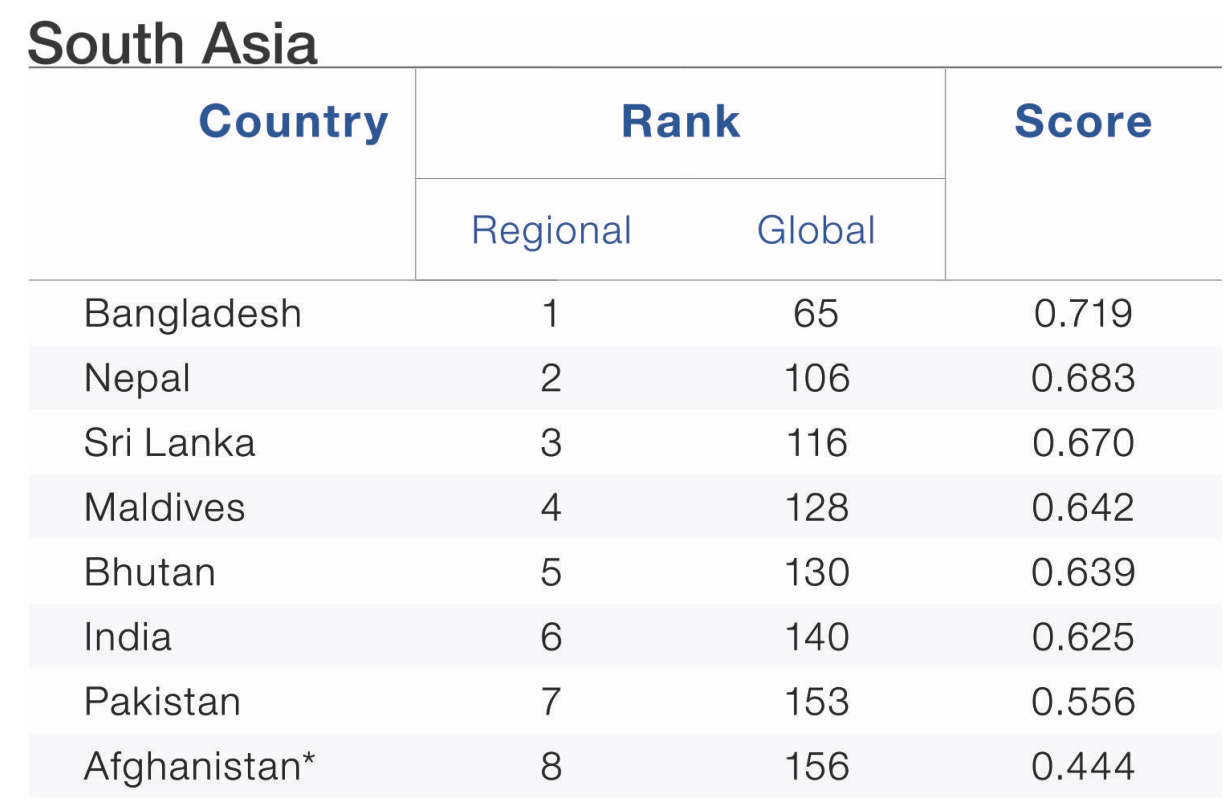Select the Rank column header

click(x=680, y=122)
